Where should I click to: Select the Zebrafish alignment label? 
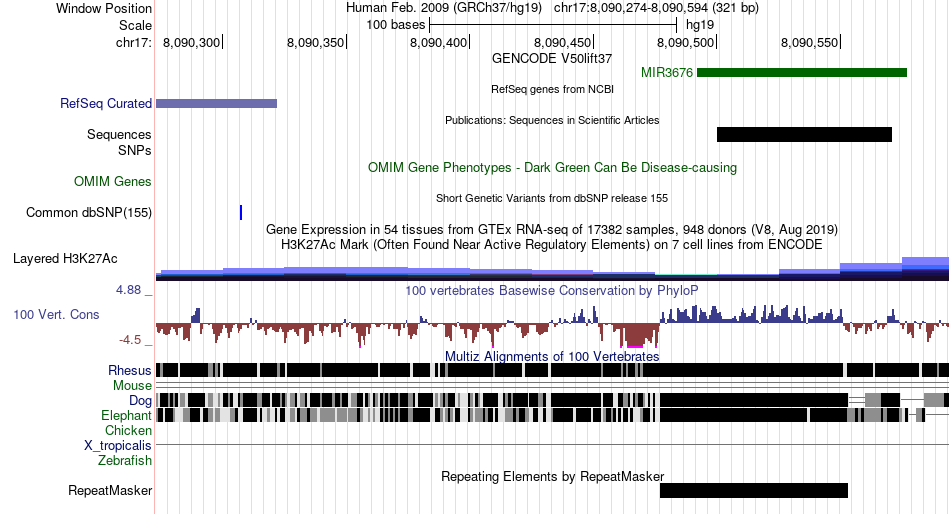click(125, 461)
